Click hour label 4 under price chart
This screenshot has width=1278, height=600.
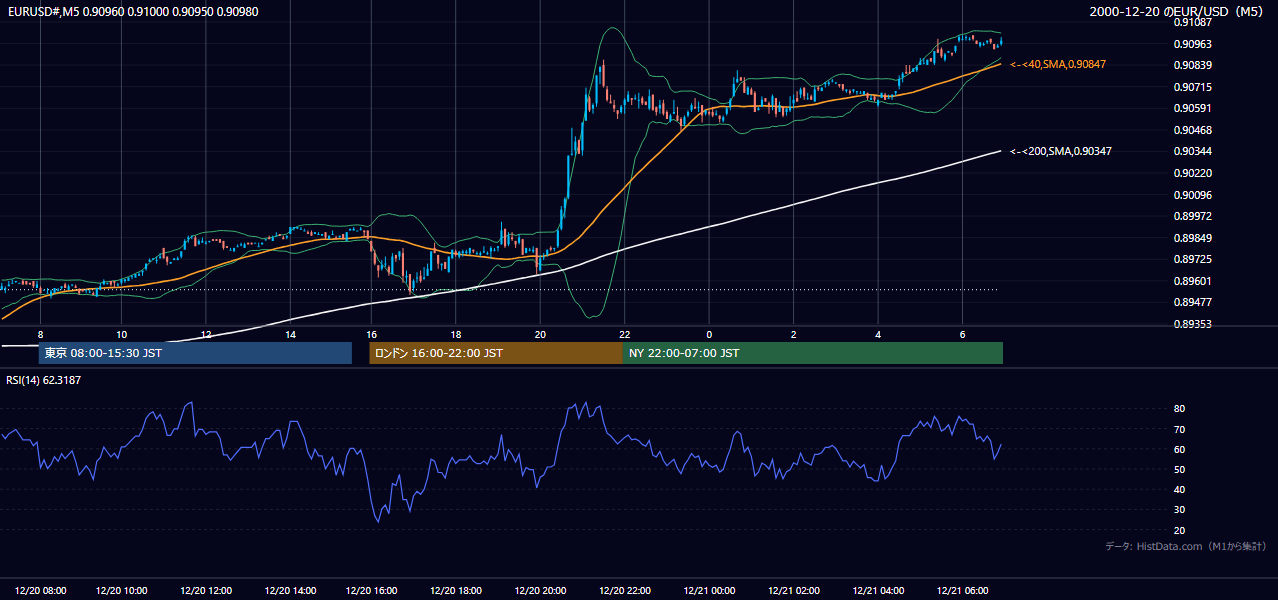pyautogui.click(x=877, y=334)
